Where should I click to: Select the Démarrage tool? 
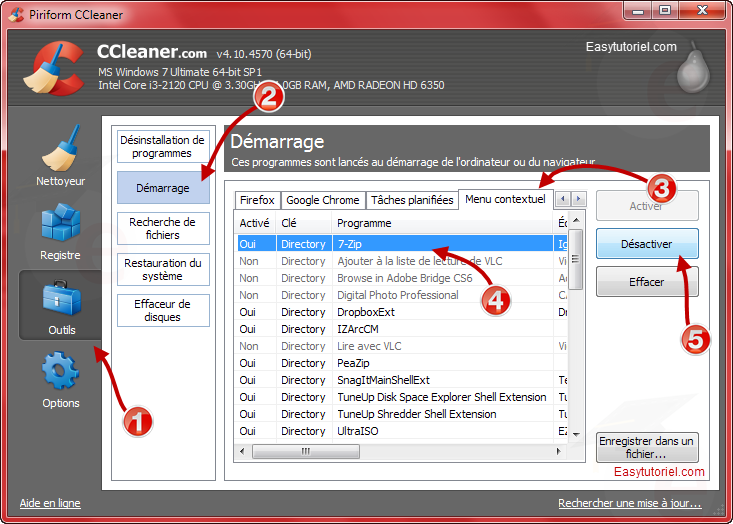pos(163,188)
